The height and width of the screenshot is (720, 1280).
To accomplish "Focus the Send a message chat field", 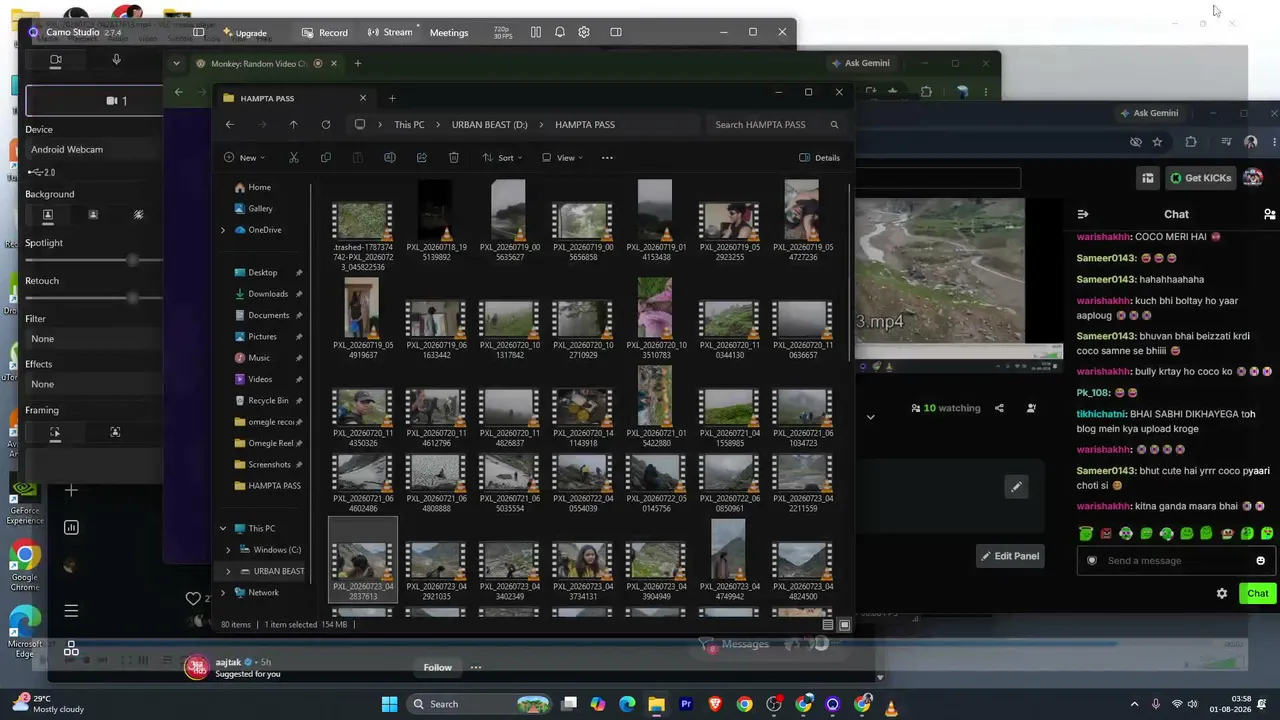I will 1175,561.
